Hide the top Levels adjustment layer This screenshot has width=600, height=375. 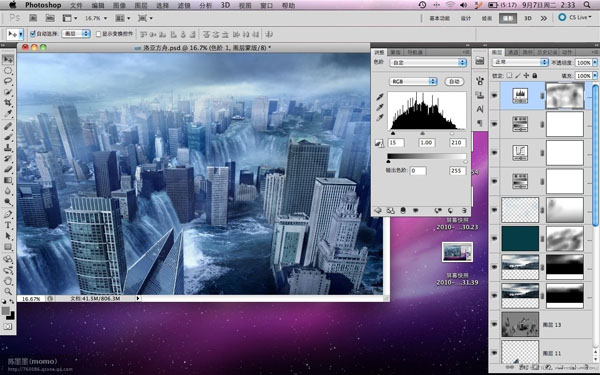(x=494, y=95)
